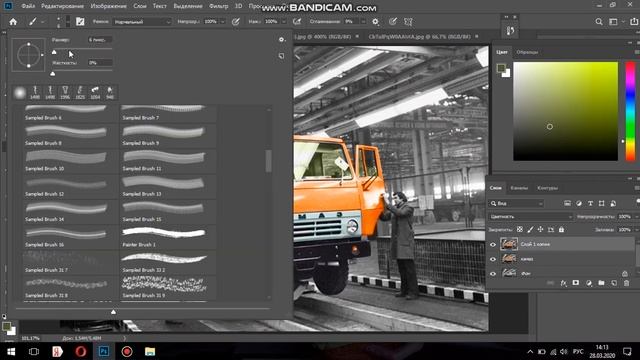The width and height of the screenshot is (640, 360).
Task: Filter for smart objects icon
Action: coord(613,203)
